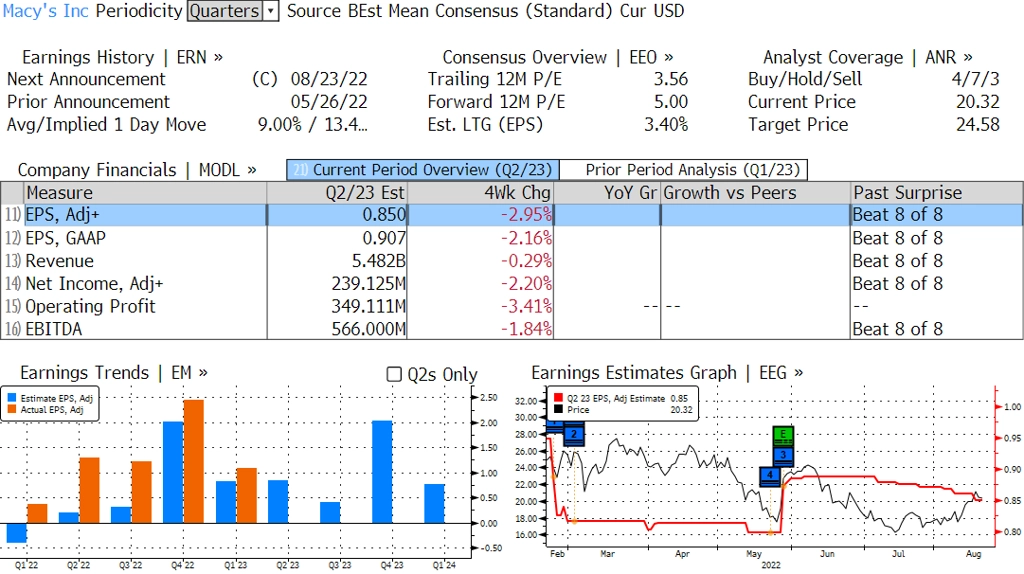
Task: Open the Periodicity Quarters dropdown
Action: (232, 11)
